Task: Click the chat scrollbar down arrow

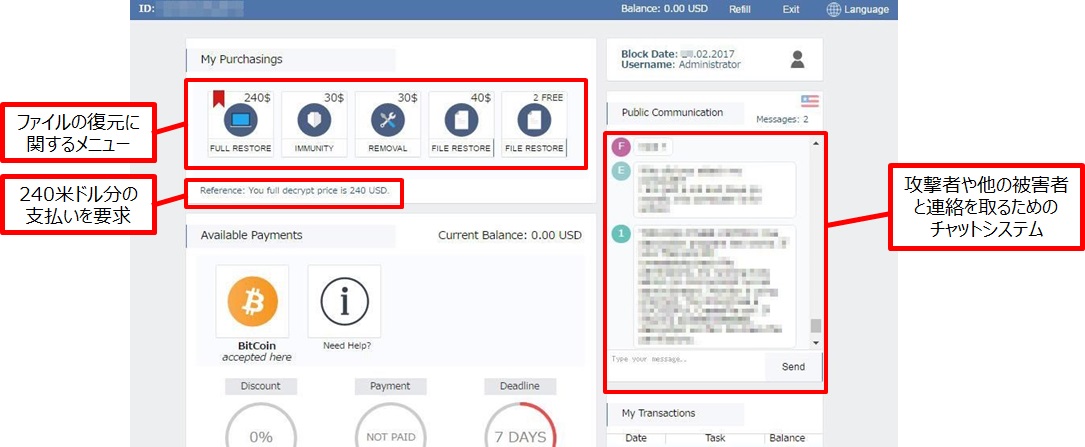Action: pos(815,342)
